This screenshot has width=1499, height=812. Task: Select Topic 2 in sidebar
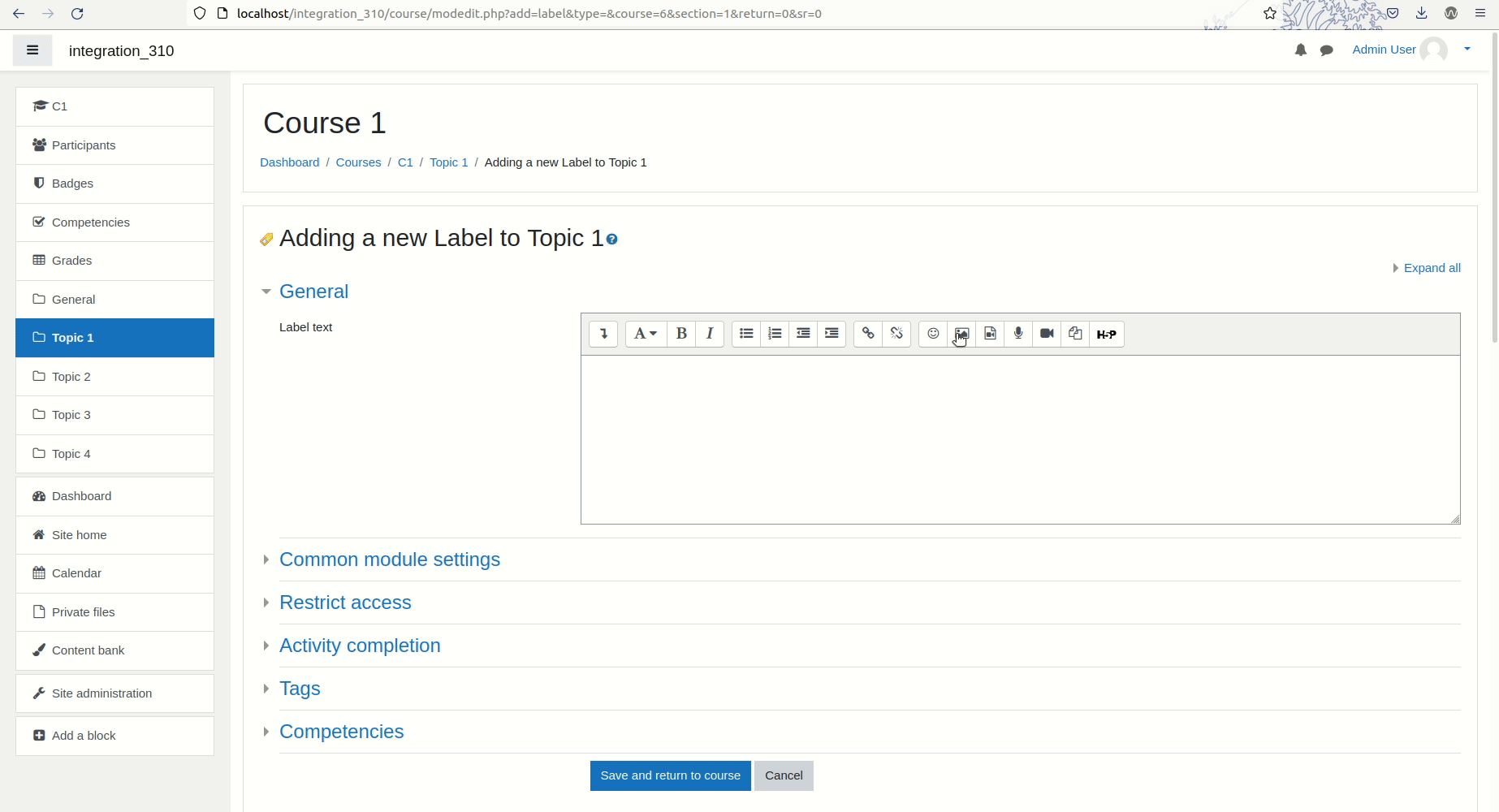(114, 377)
